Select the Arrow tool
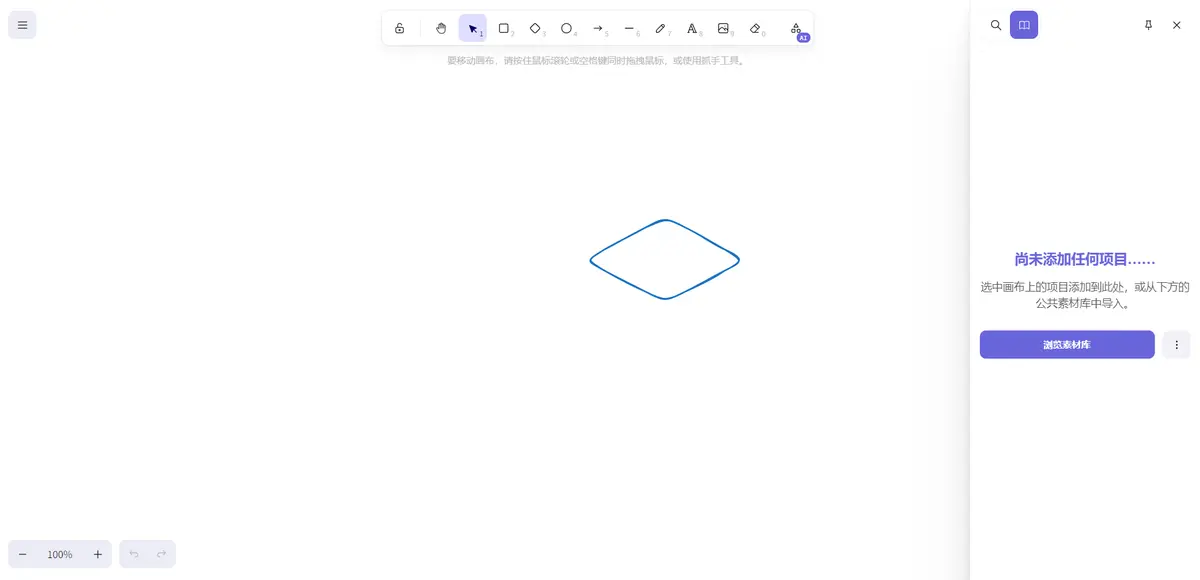Viewport: 1200px width, 580px height. click(x=598, y=28)
